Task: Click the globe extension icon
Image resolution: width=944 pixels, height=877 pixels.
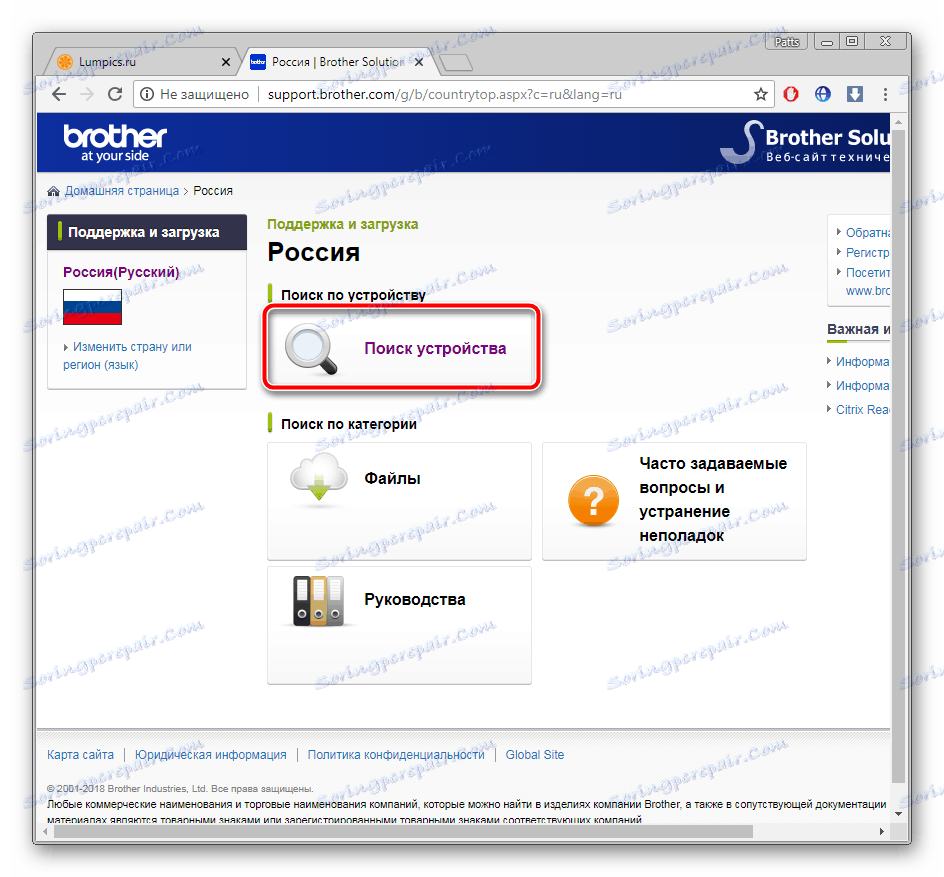Action: [x=822, y=93]
